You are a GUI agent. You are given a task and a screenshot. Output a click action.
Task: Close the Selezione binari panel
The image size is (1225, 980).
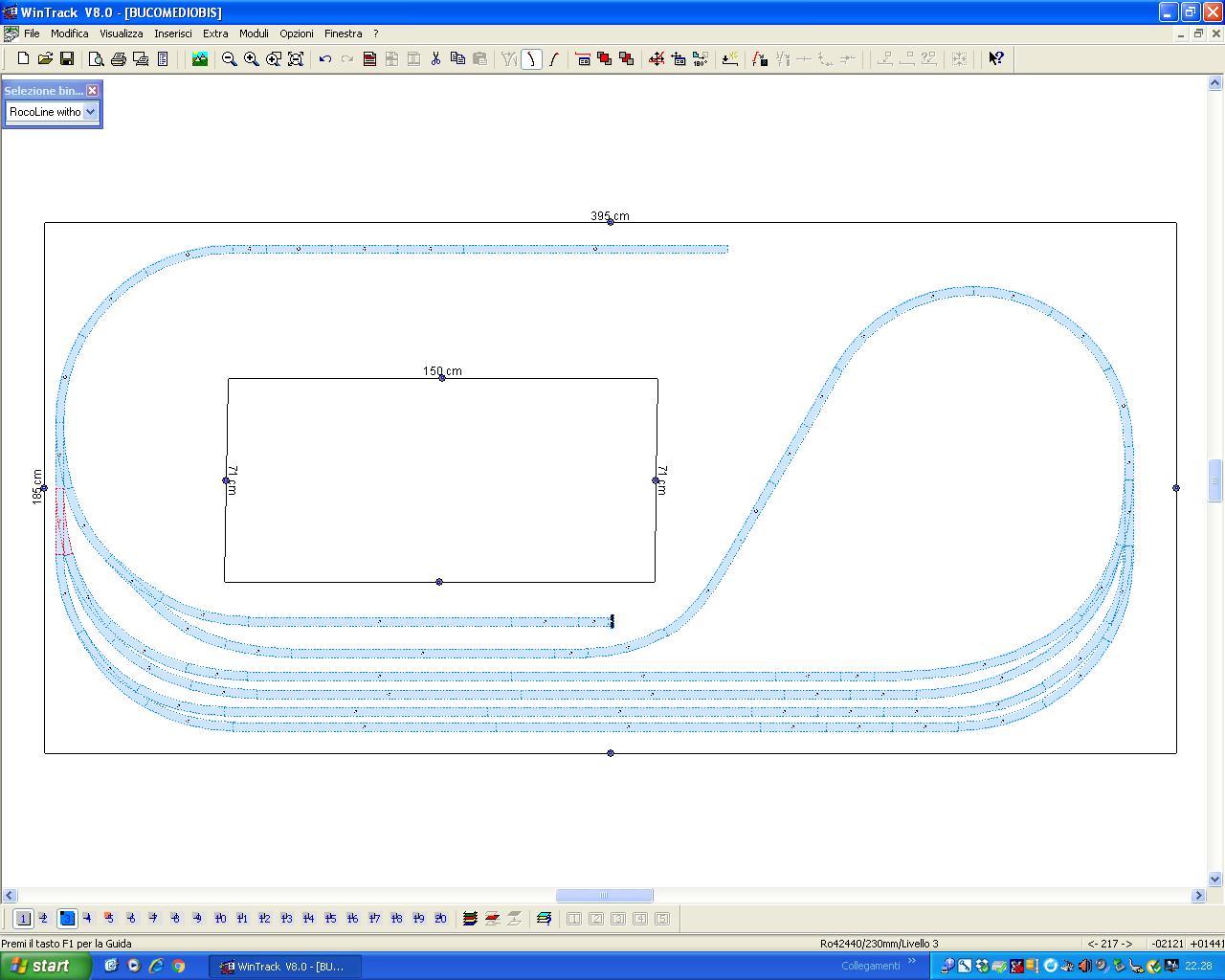pyautogui.click(x=93, y=90)
